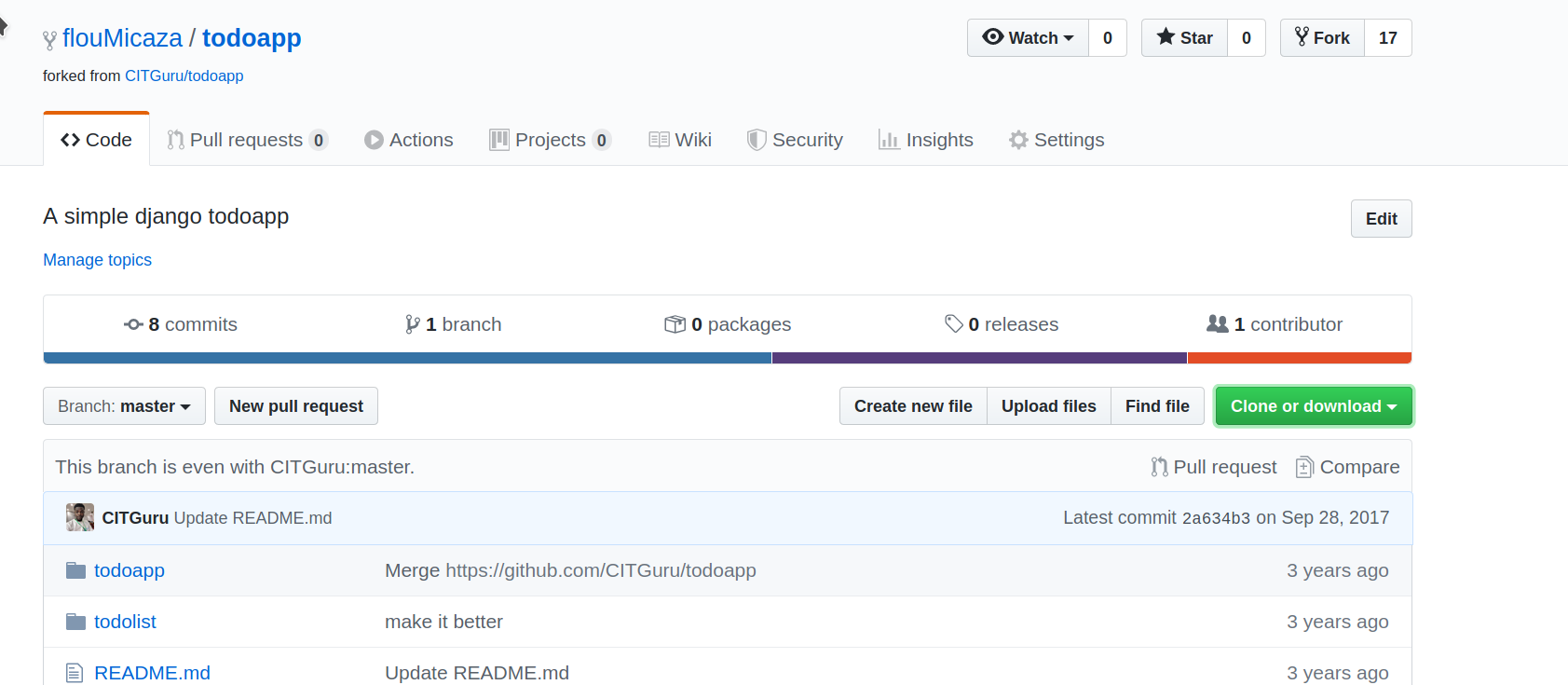Click the star icon in Star button
This screenshot has width=1568, height=685.
[x=1166, y=36]
